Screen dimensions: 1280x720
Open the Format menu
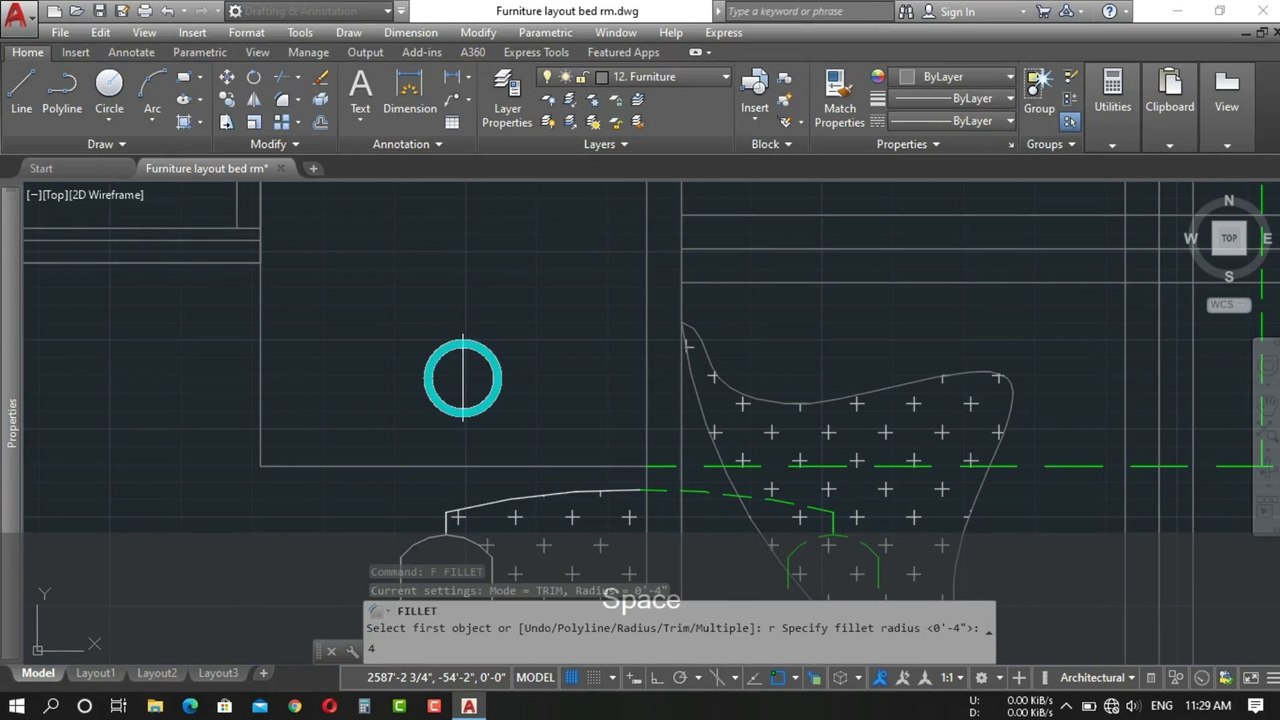point(246,32)
